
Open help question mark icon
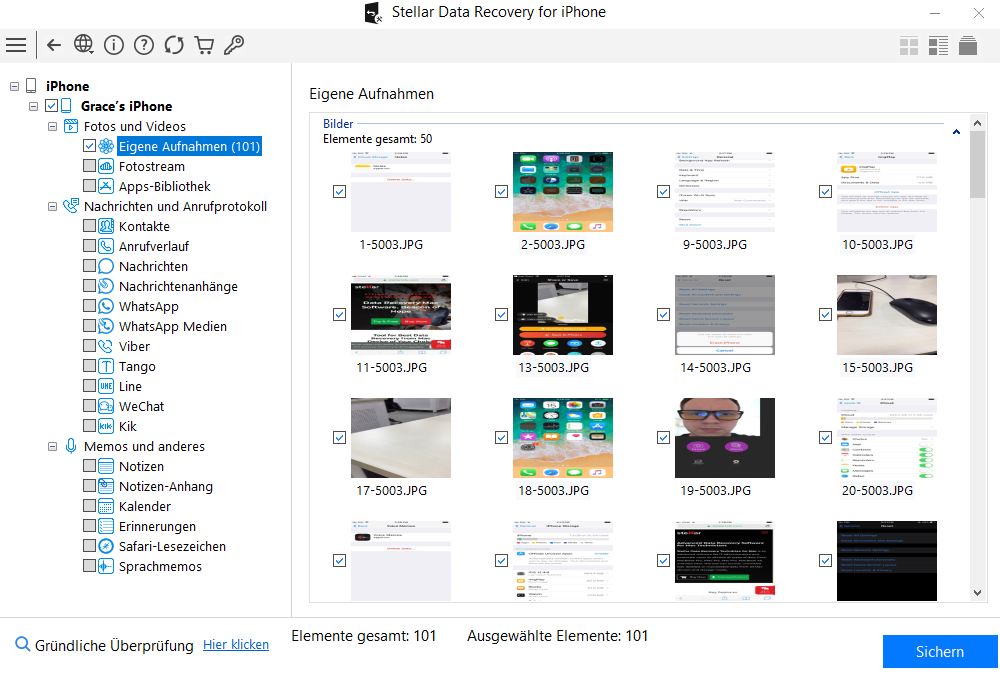click(x=144, y=45)
